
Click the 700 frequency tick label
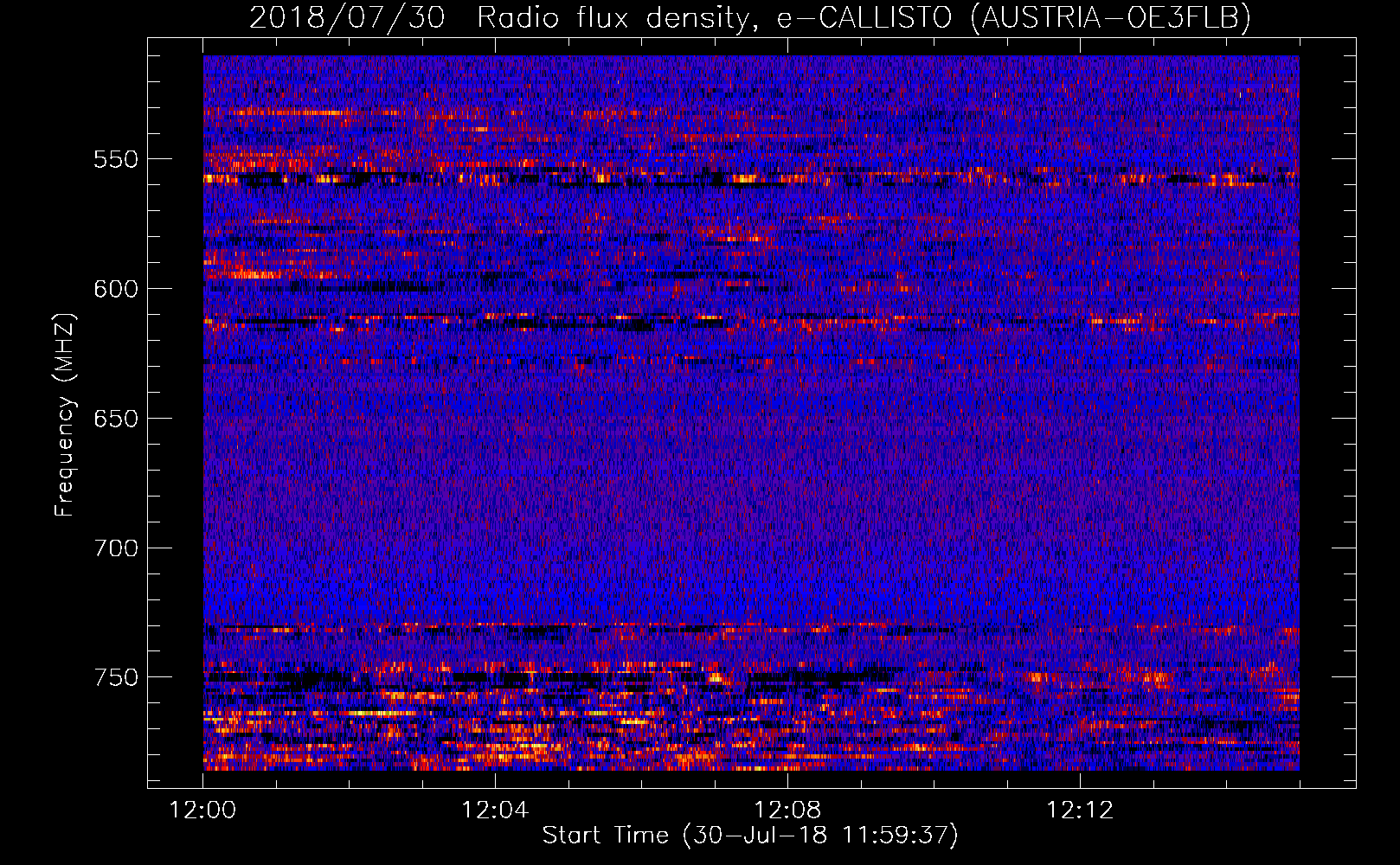[x=116, y=548]
